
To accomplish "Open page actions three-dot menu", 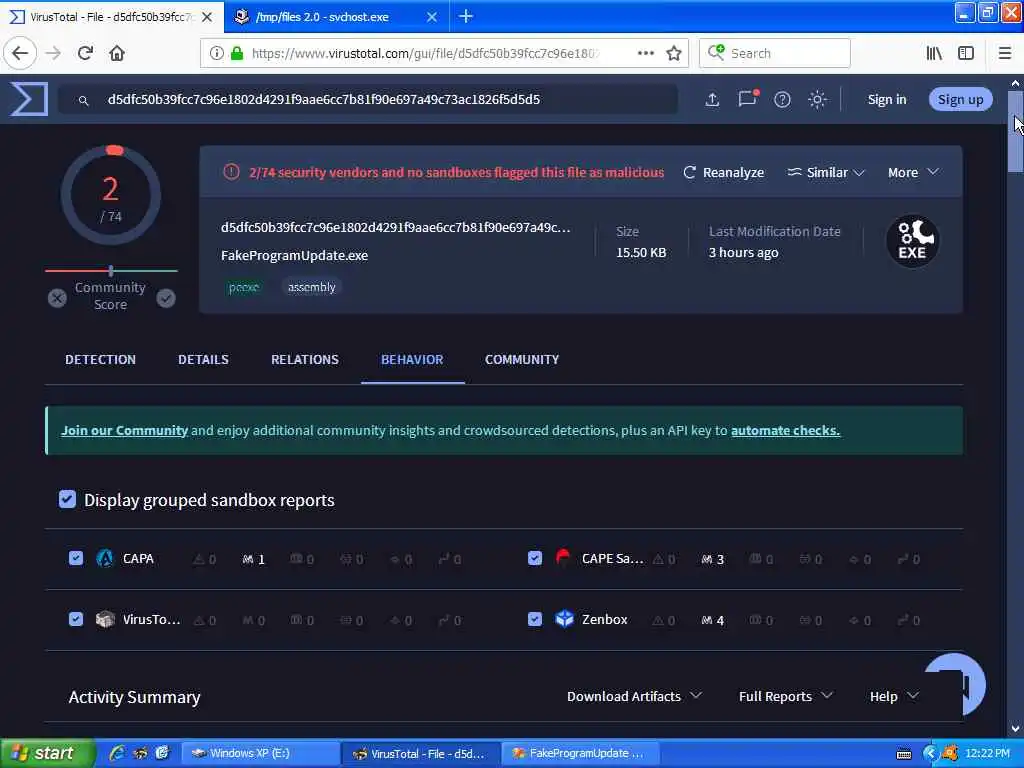I will tap(646, 53).
